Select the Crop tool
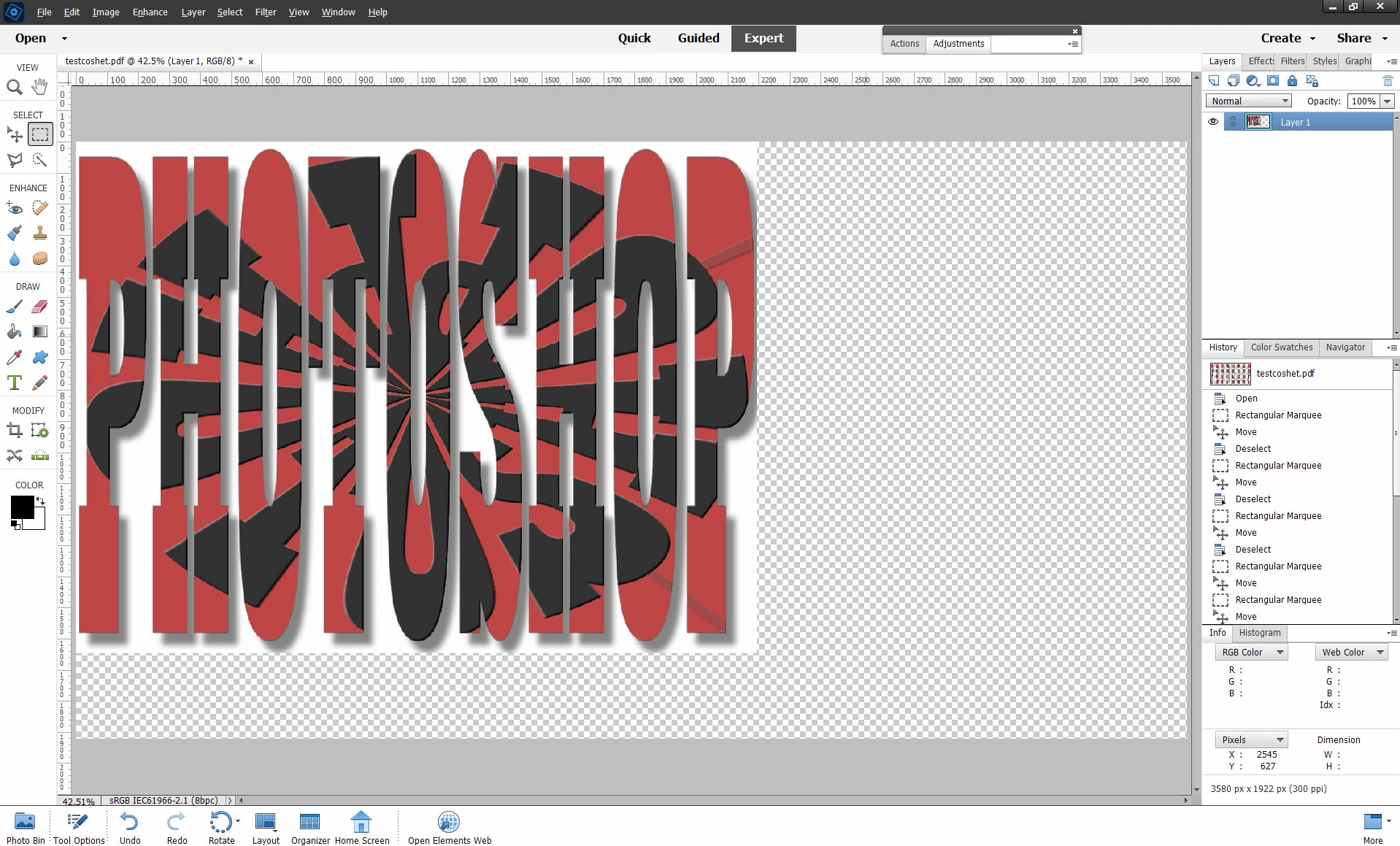1400x846 pixels. click(x=14, y=431)
